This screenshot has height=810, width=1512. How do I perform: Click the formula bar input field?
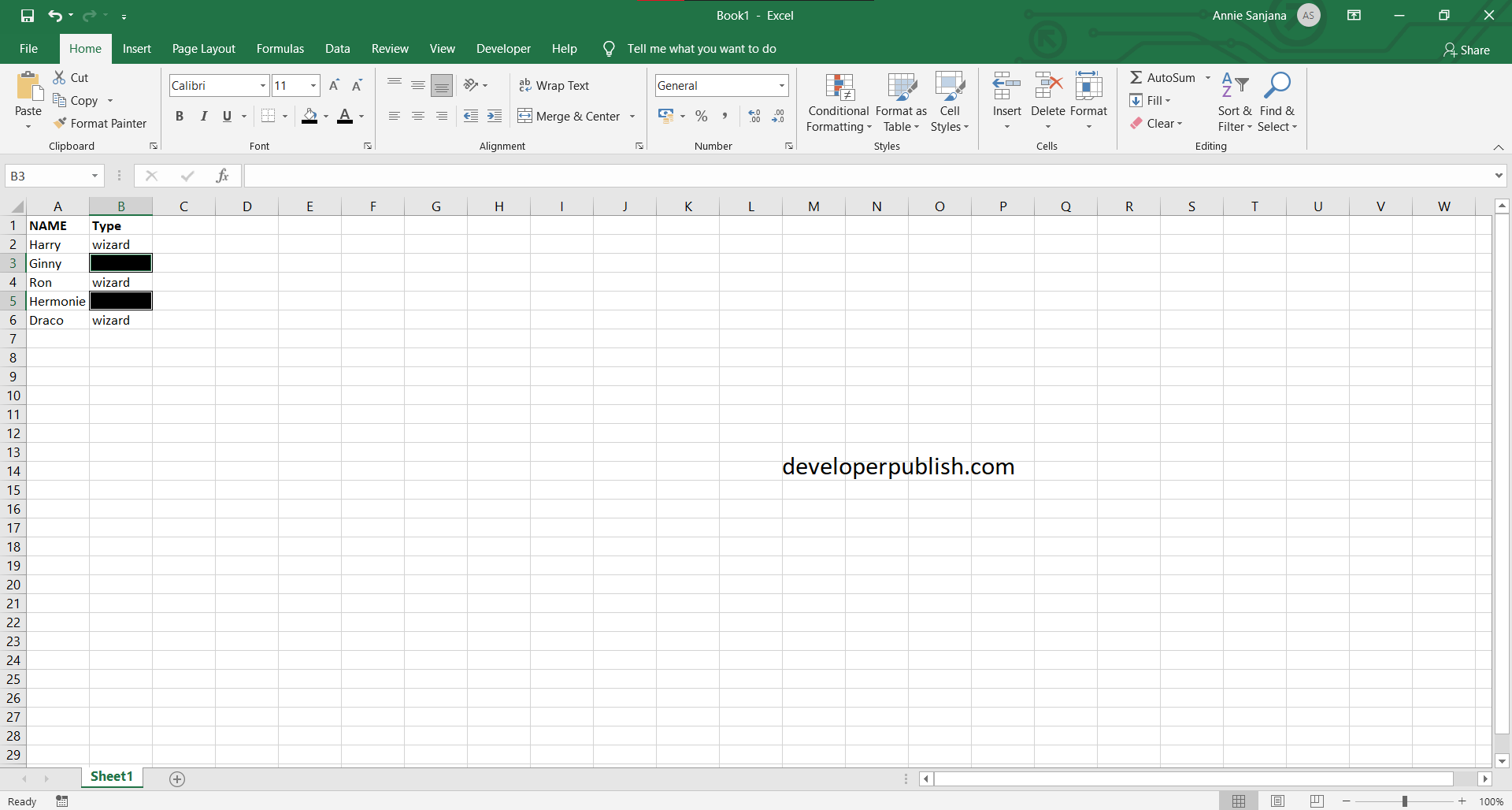coord(867,176)
